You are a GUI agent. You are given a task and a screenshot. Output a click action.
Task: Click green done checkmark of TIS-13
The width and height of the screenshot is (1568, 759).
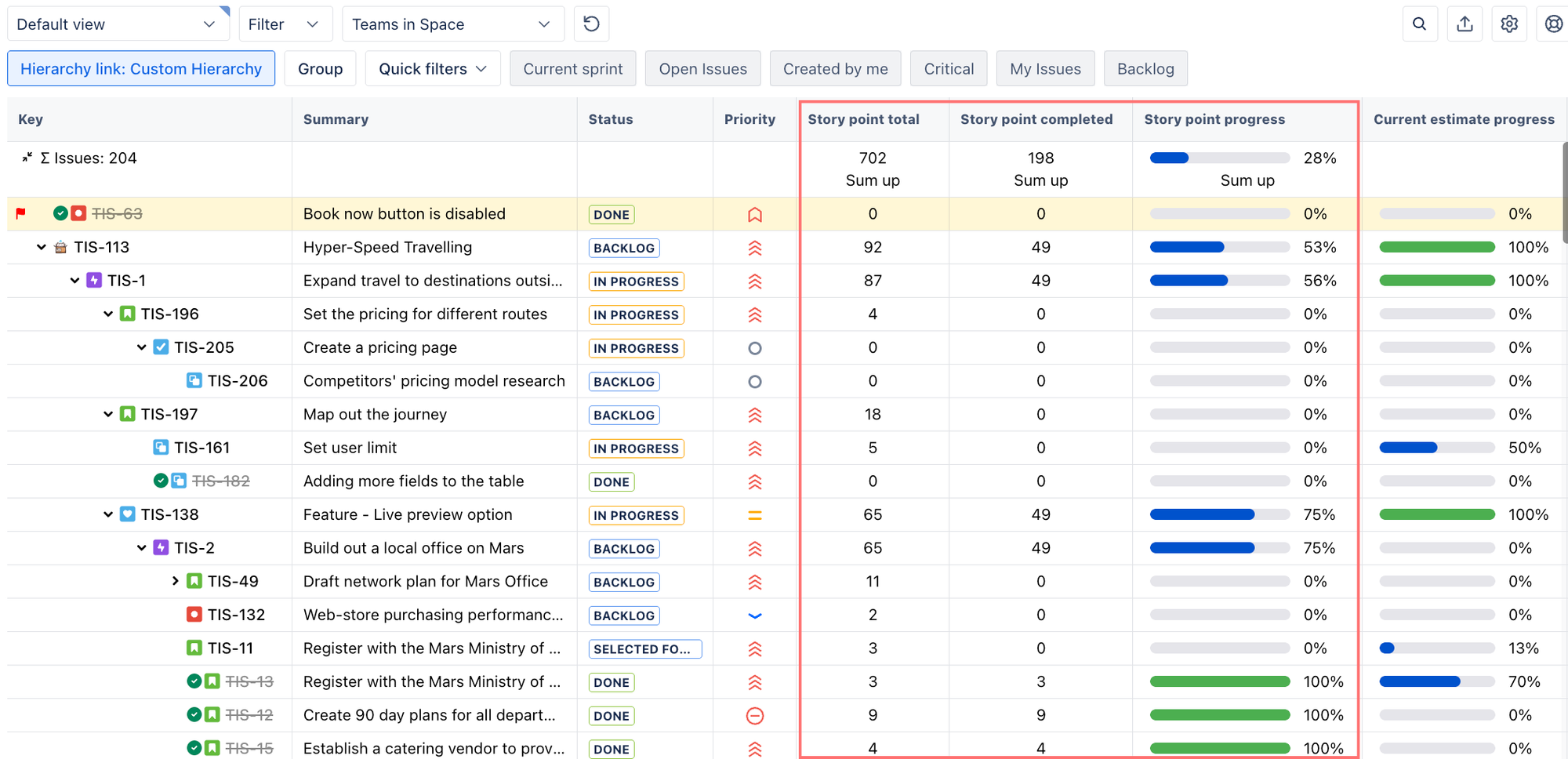pos(194,681)
